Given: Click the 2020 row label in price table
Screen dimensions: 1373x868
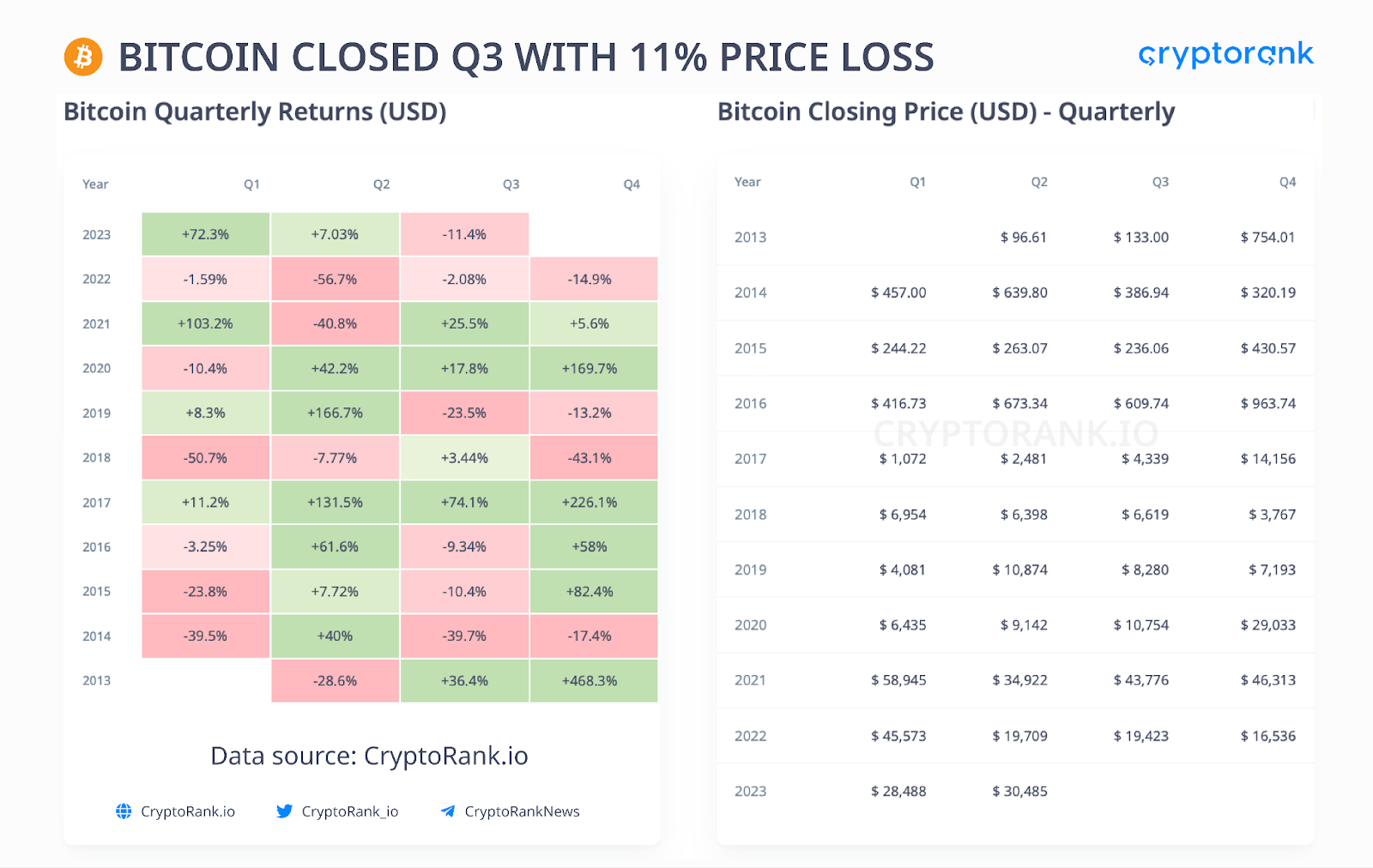Looking at the screenshot, I should point(750,625).
